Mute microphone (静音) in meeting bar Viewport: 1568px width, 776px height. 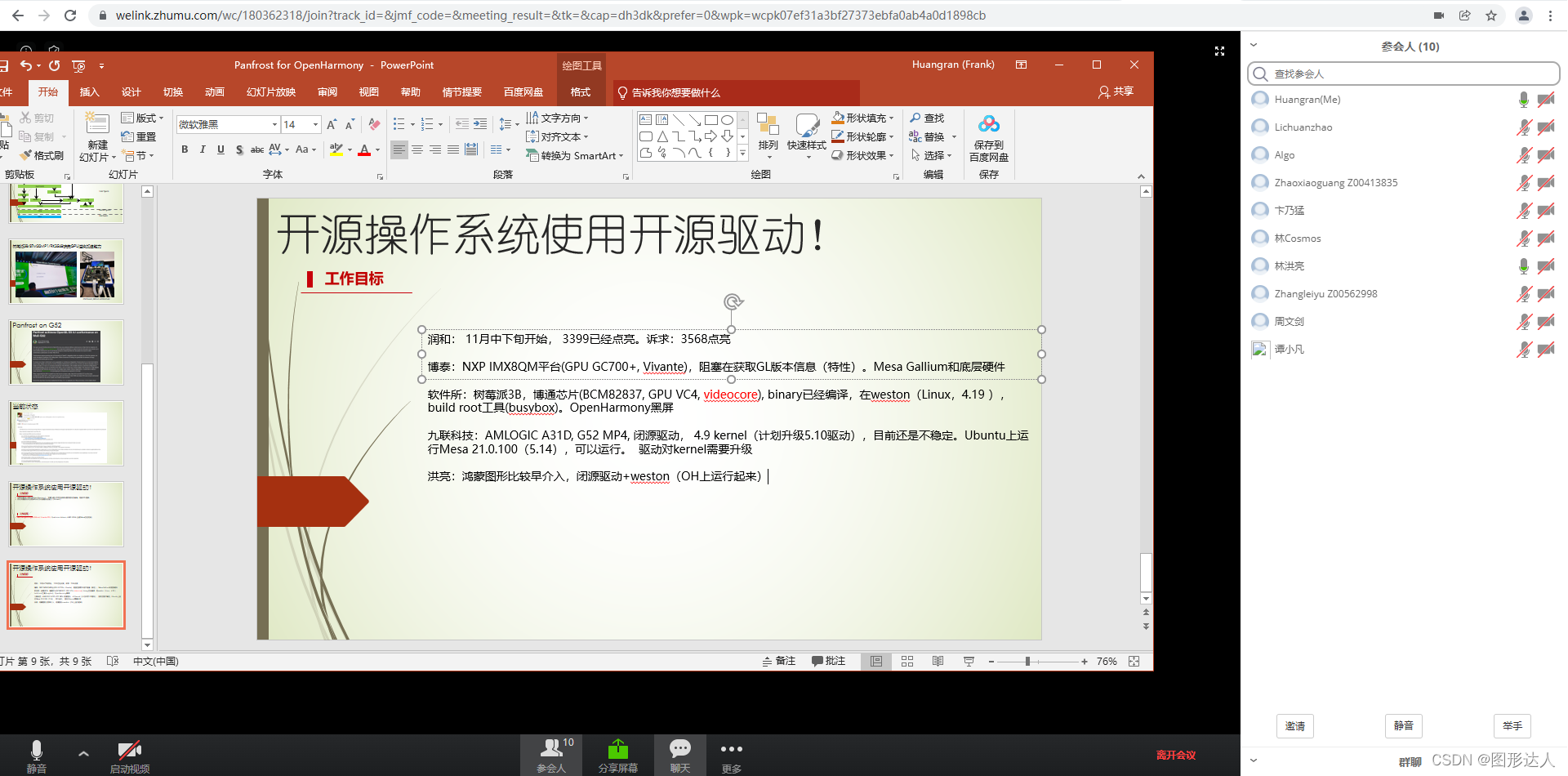click(x=37, y=756)
